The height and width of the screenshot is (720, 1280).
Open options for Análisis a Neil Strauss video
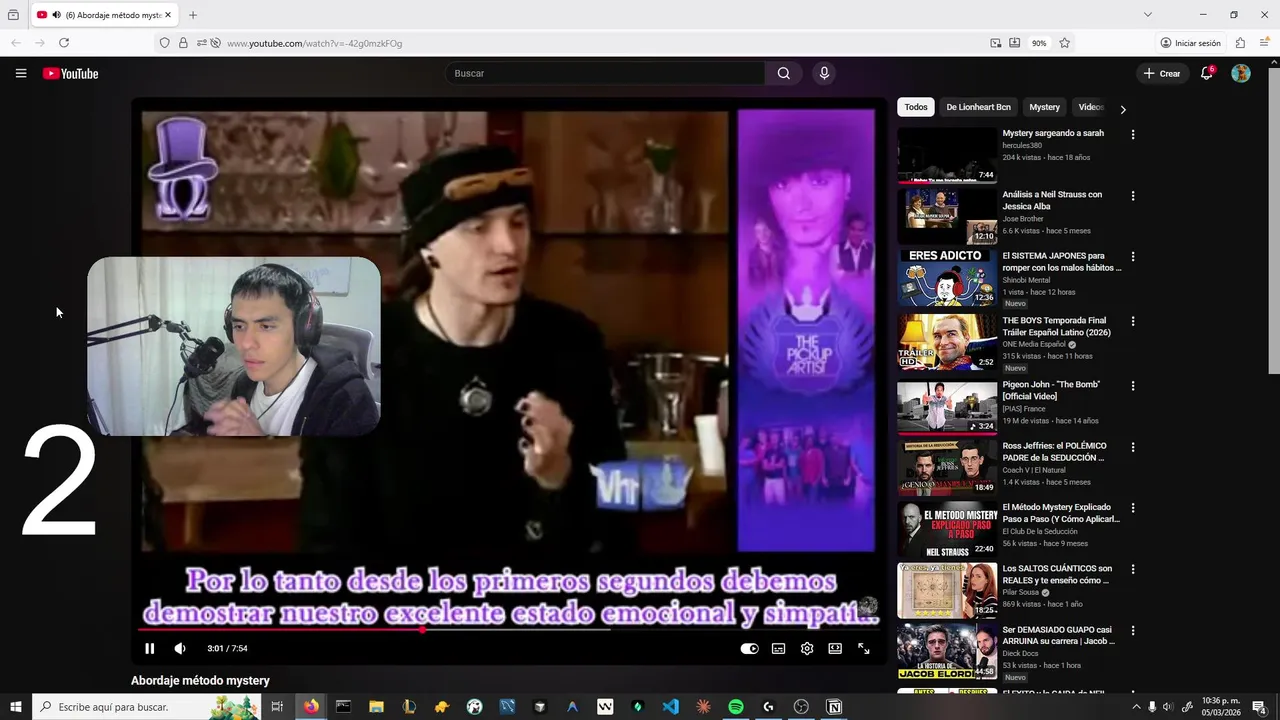pos(1133,196)
